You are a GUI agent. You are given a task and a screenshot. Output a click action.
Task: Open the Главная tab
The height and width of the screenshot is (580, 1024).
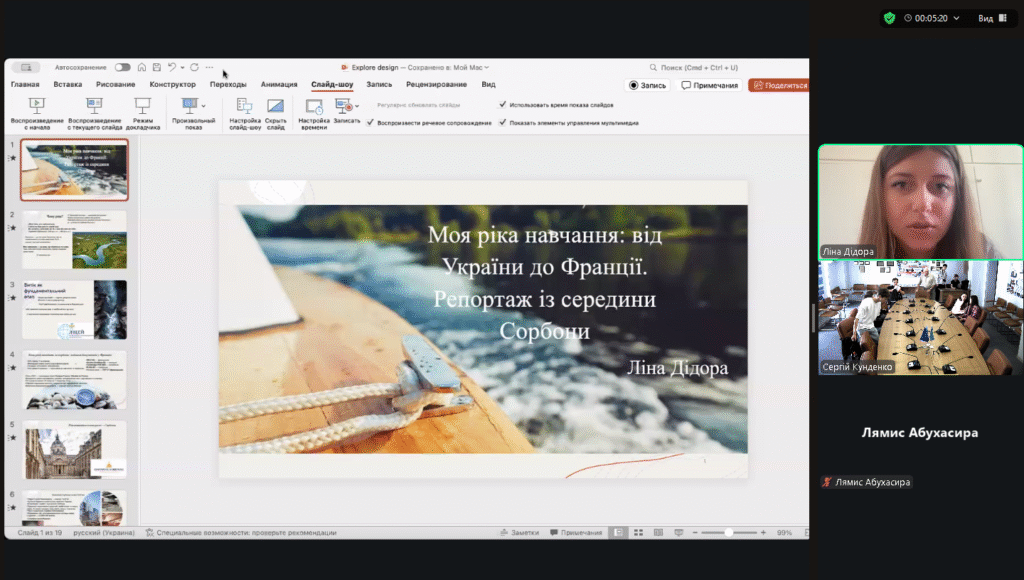pos(25,84)
